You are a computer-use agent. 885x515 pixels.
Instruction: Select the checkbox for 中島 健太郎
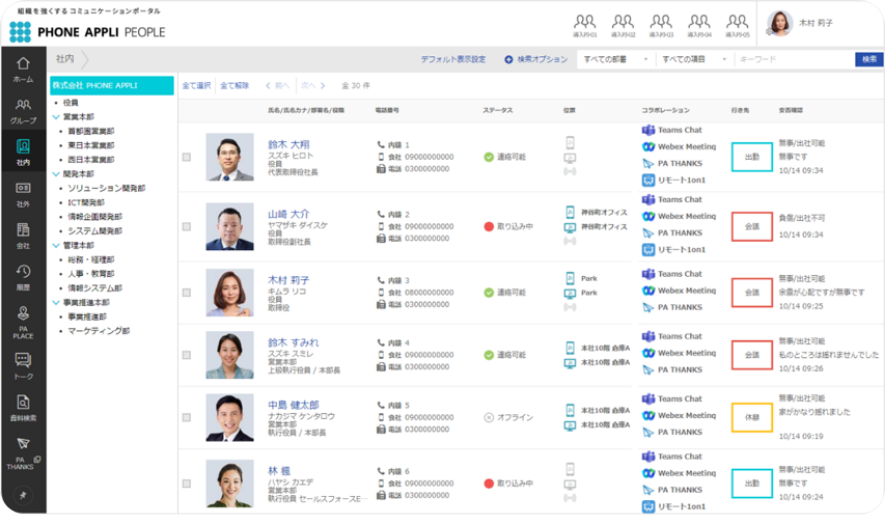(187, 418)
